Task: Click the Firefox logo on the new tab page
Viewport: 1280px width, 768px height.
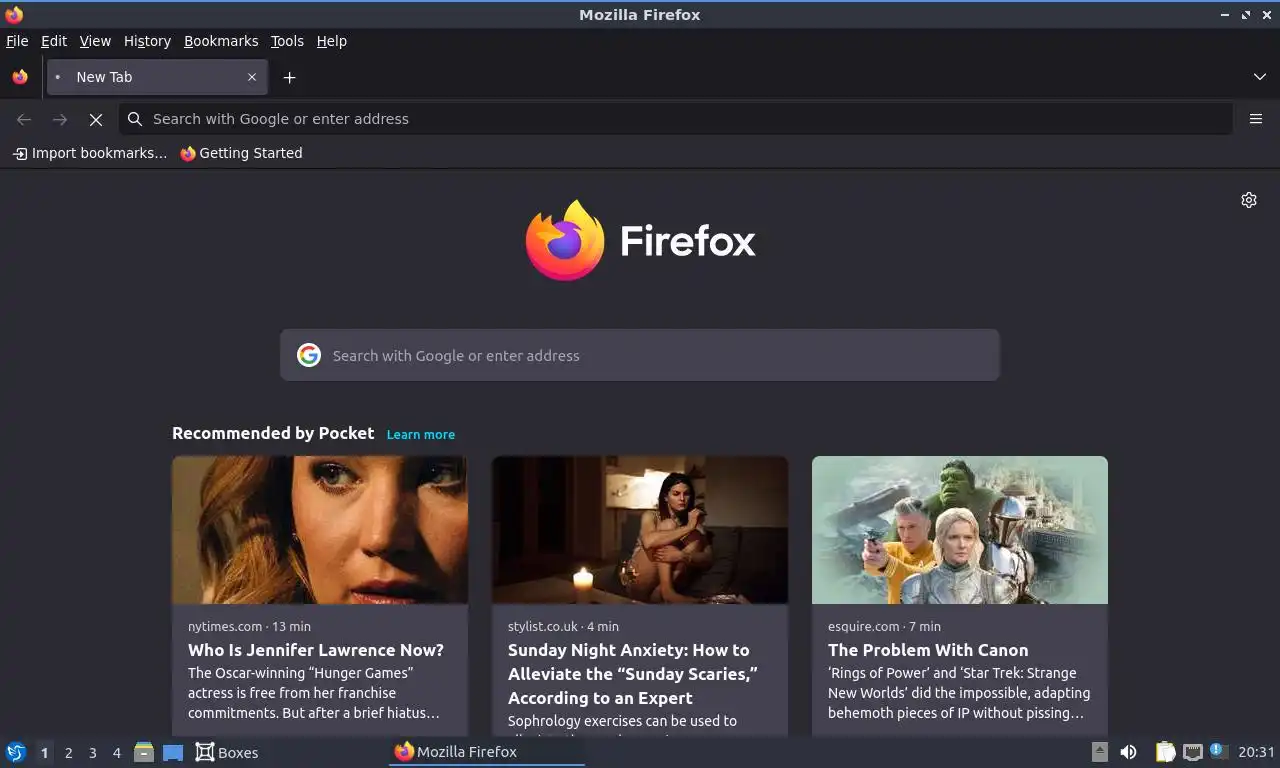Action: tap(640, 240)
